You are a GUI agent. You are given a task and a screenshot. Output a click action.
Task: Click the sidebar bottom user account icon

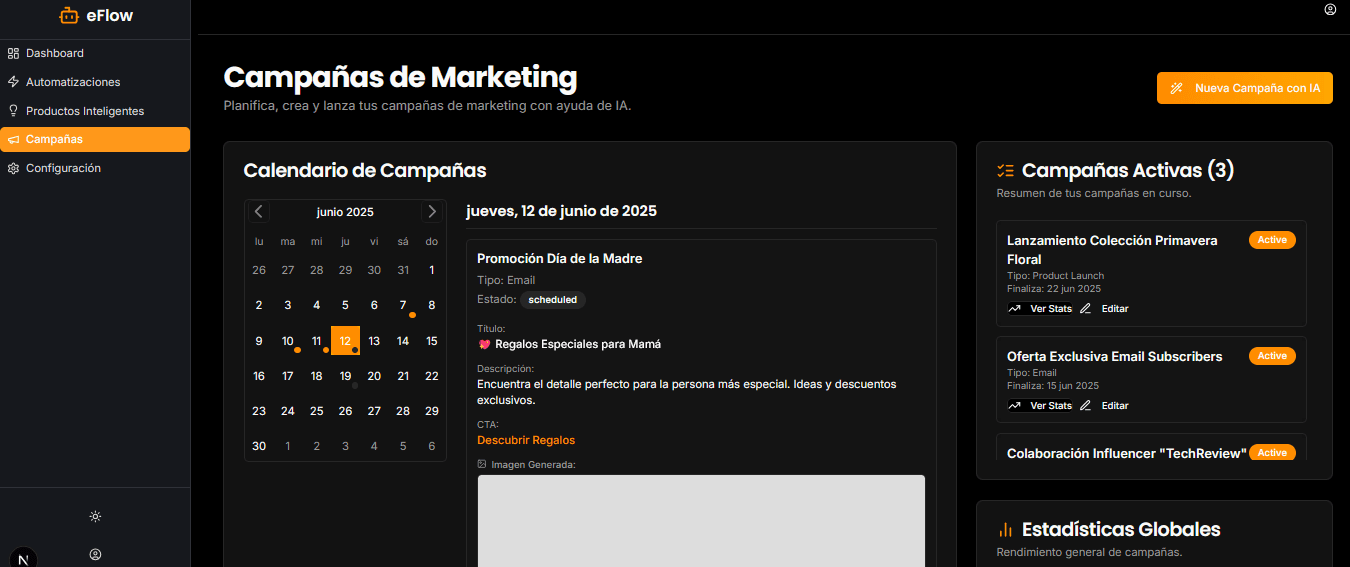[x=95, y=554]
